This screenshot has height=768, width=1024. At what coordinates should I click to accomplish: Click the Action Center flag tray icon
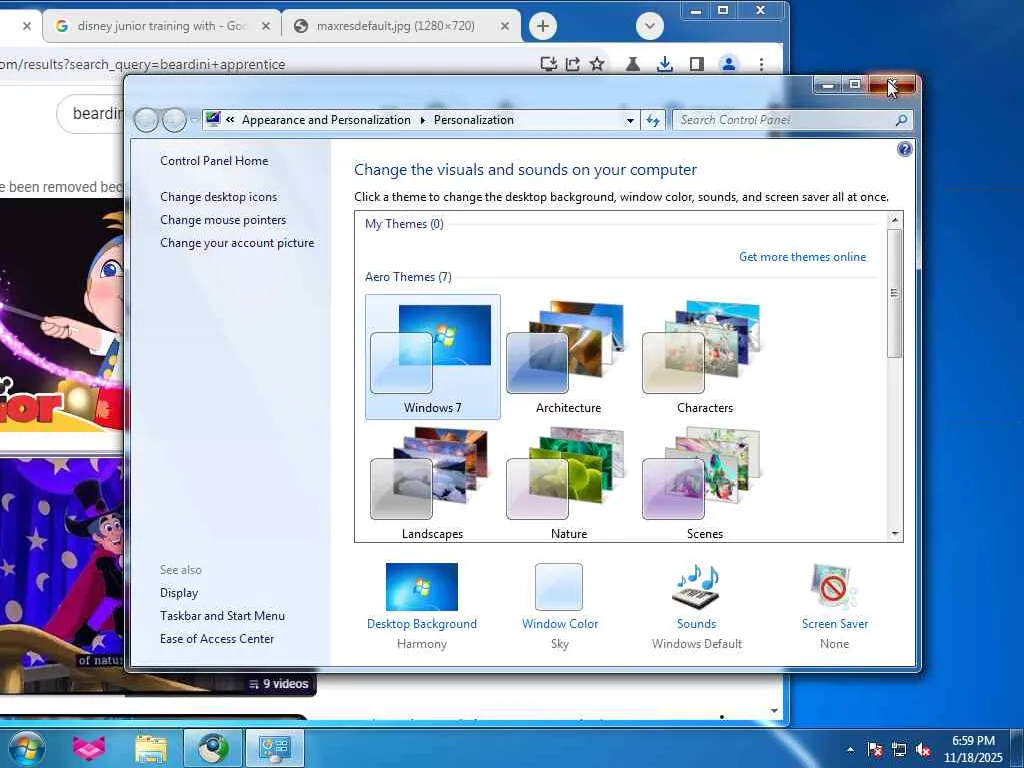pos(875,749)
